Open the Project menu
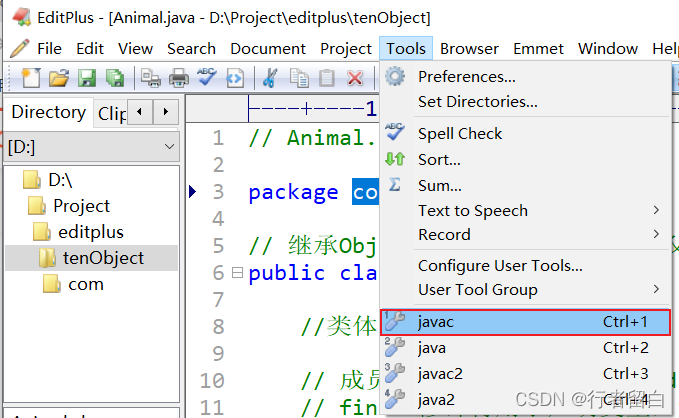 point(346,49)
